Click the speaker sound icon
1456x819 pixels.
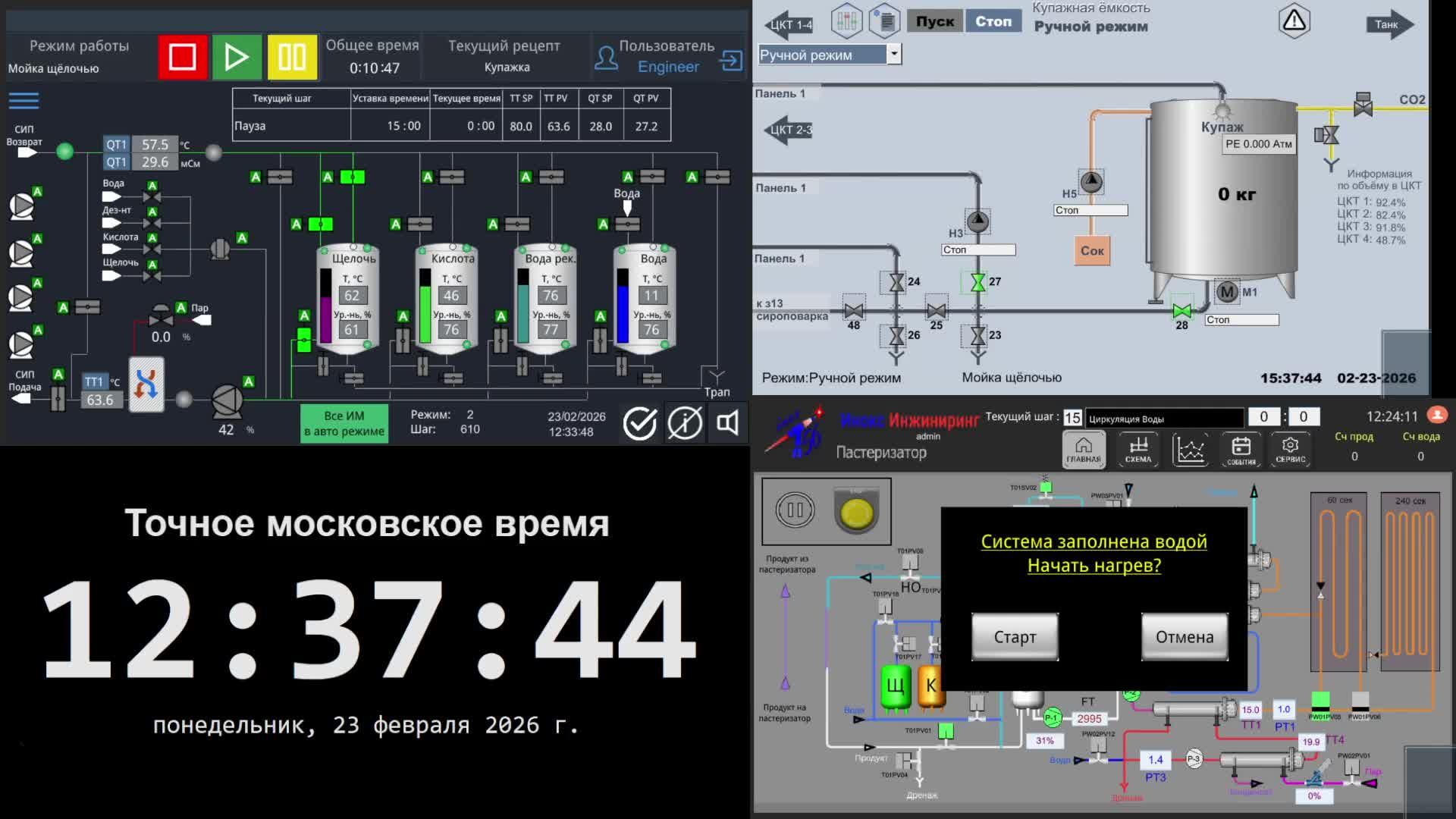point(727,423)
